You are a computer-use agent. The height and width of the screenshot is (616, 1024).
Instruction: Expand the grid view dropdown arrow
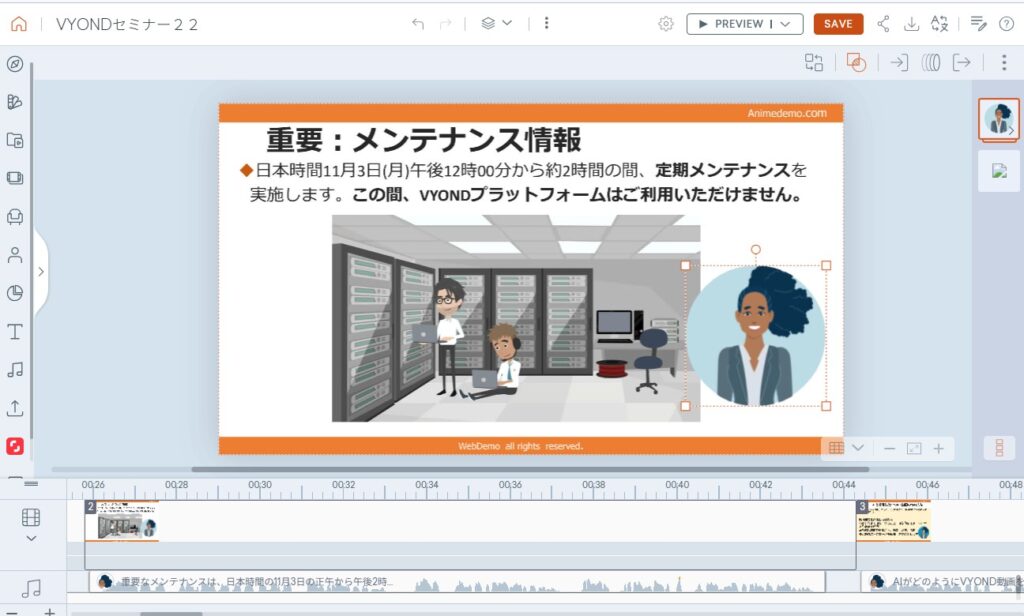pos(858,448)
